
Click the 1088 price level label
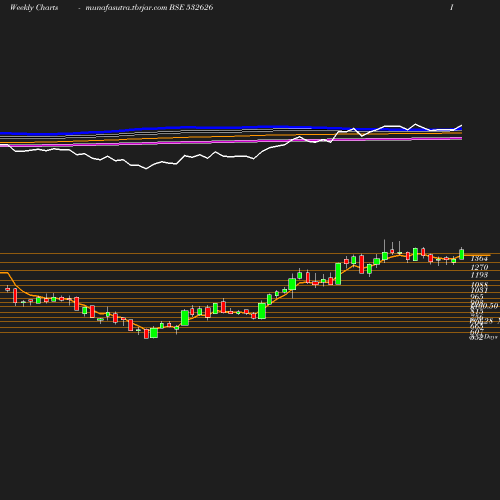pos(479,284)
